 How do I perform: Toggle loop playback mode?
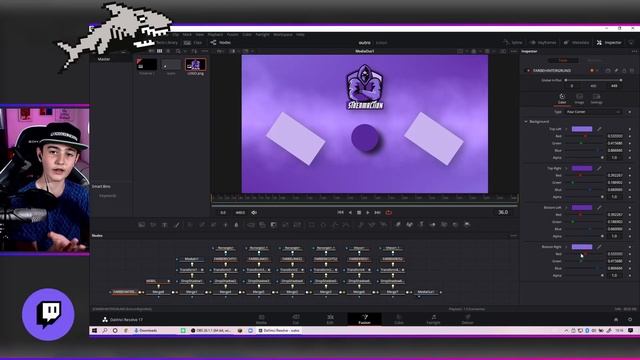[389, 212]
